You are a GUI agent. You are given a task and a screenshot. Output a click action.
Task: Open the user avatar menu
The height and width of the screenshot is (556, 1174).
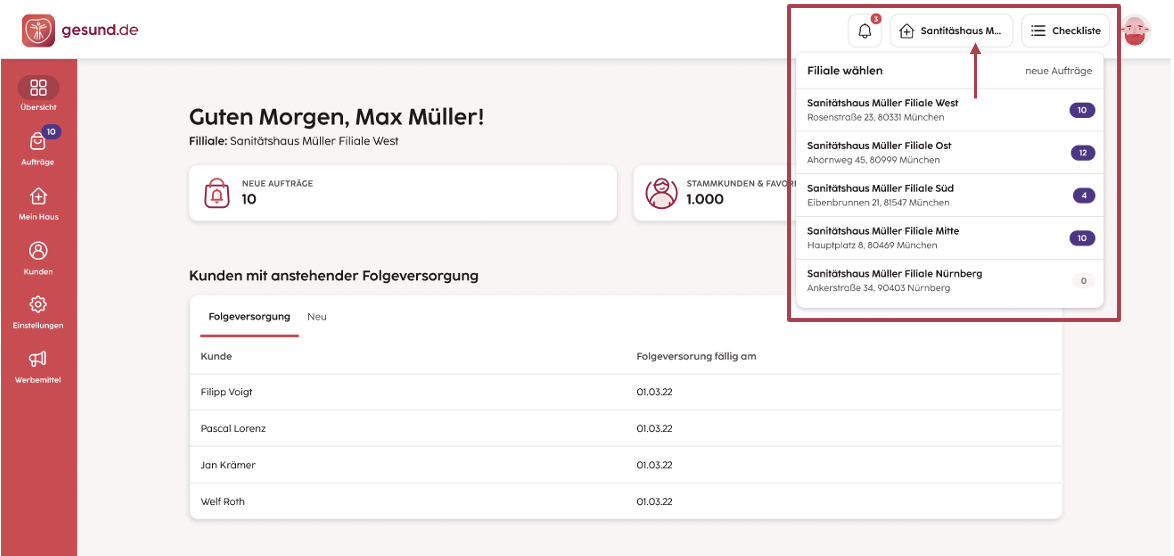1135,31
